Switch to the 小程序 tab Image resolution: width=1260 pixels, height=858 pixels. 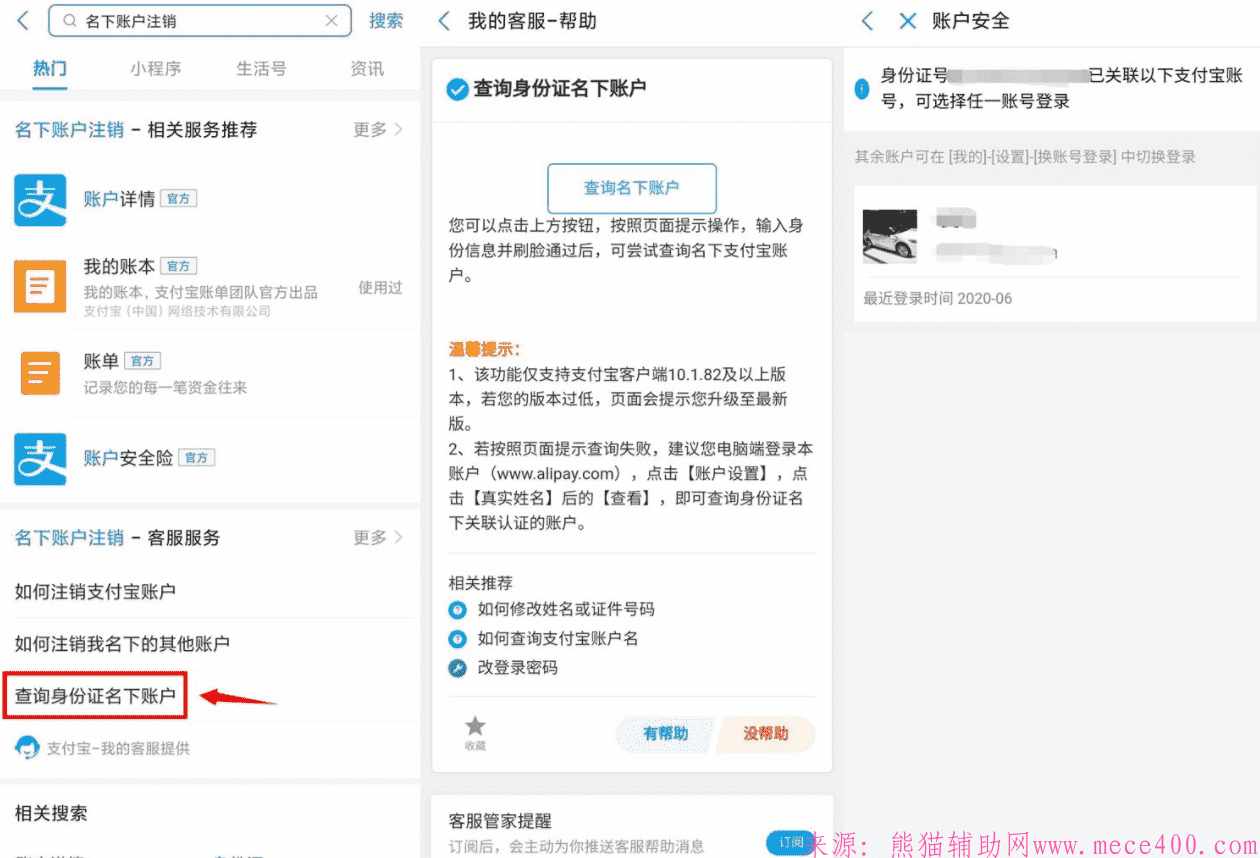tap(158, 67)
